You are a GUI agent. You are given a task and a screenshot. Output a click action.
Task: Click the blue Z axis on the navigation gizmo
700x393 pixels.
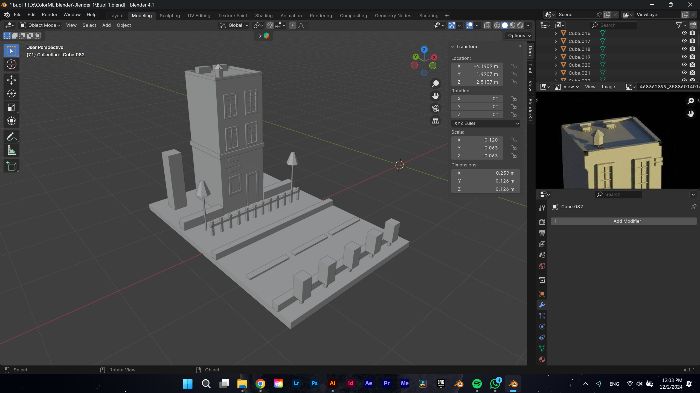(x=424, y=50)
